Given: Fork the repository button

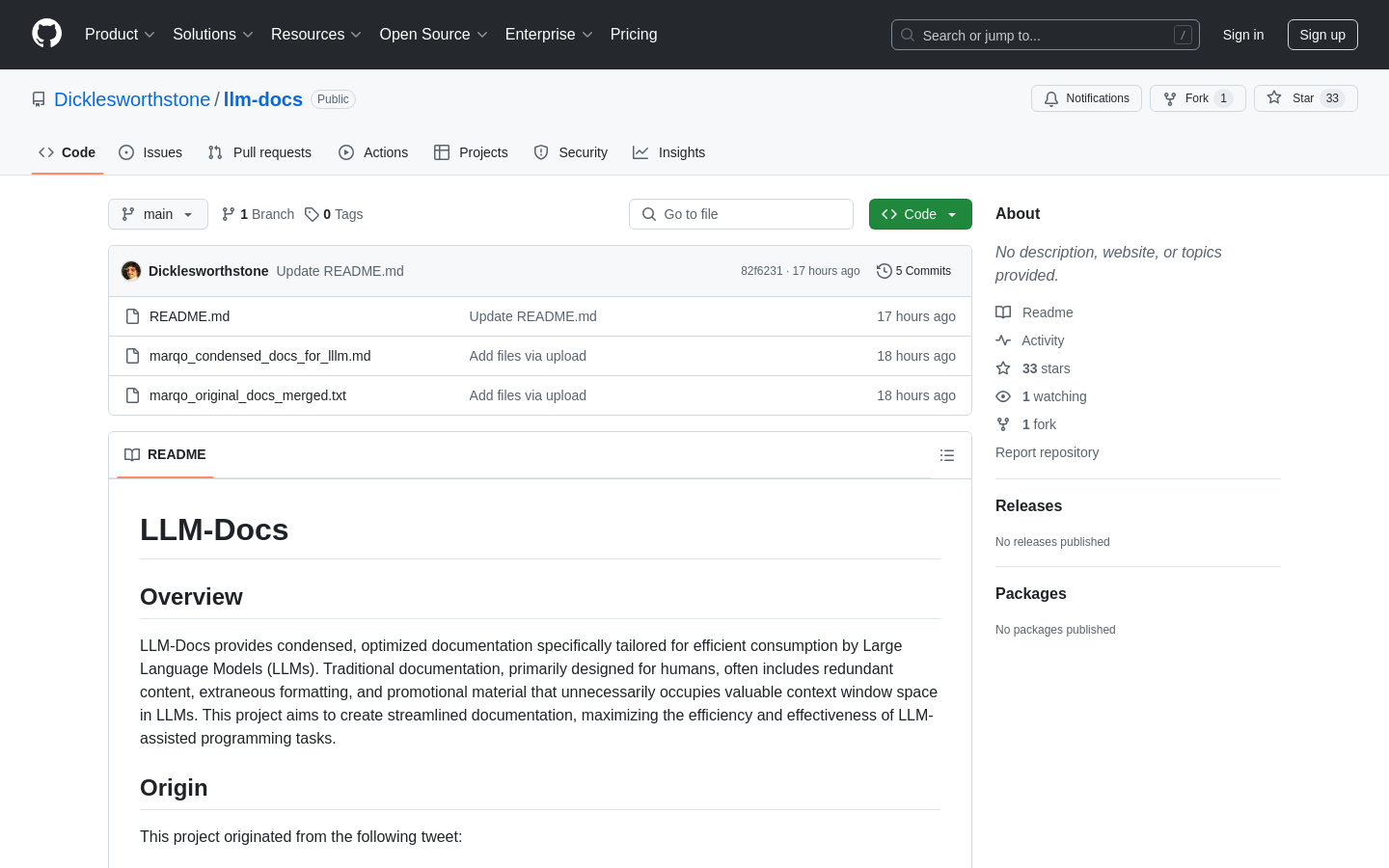Looking at the screenshot, I should pyautogui.click(x=1197, y=98).
